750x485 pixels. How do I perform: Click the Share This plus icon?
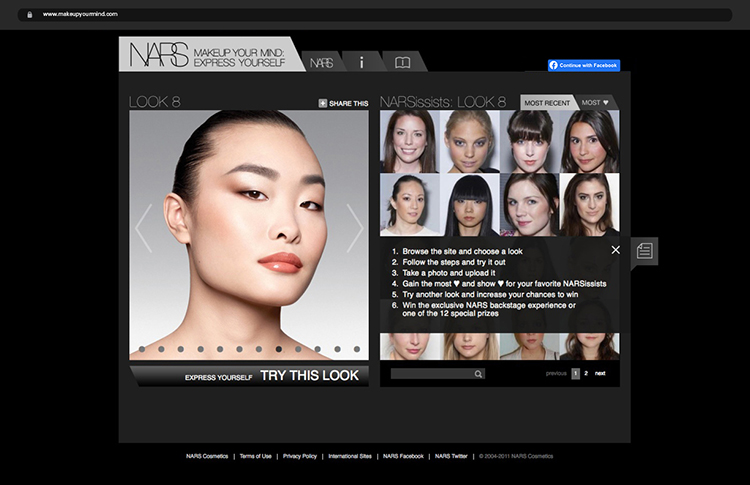(323, 103)
